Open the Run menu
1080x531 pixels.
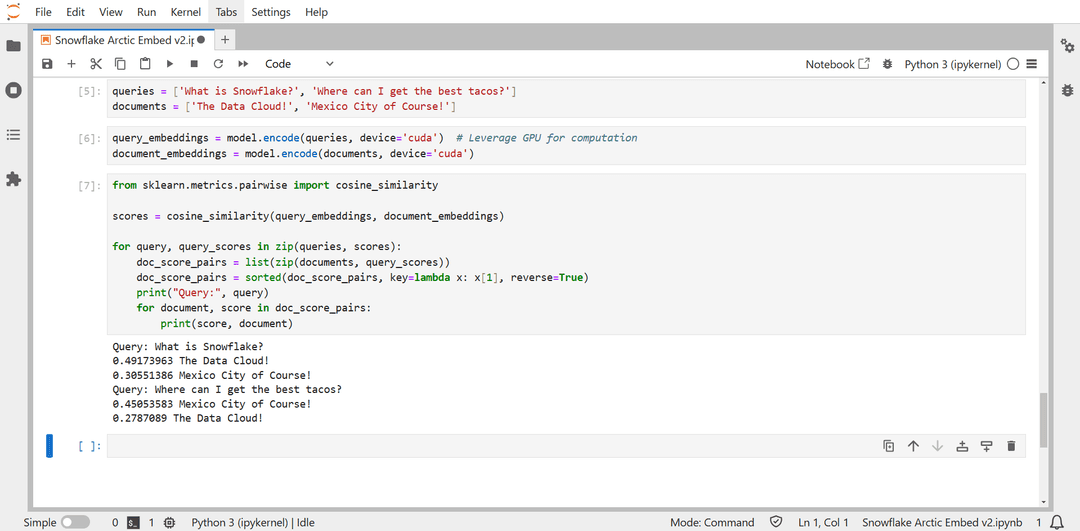(x=146, y=12)
